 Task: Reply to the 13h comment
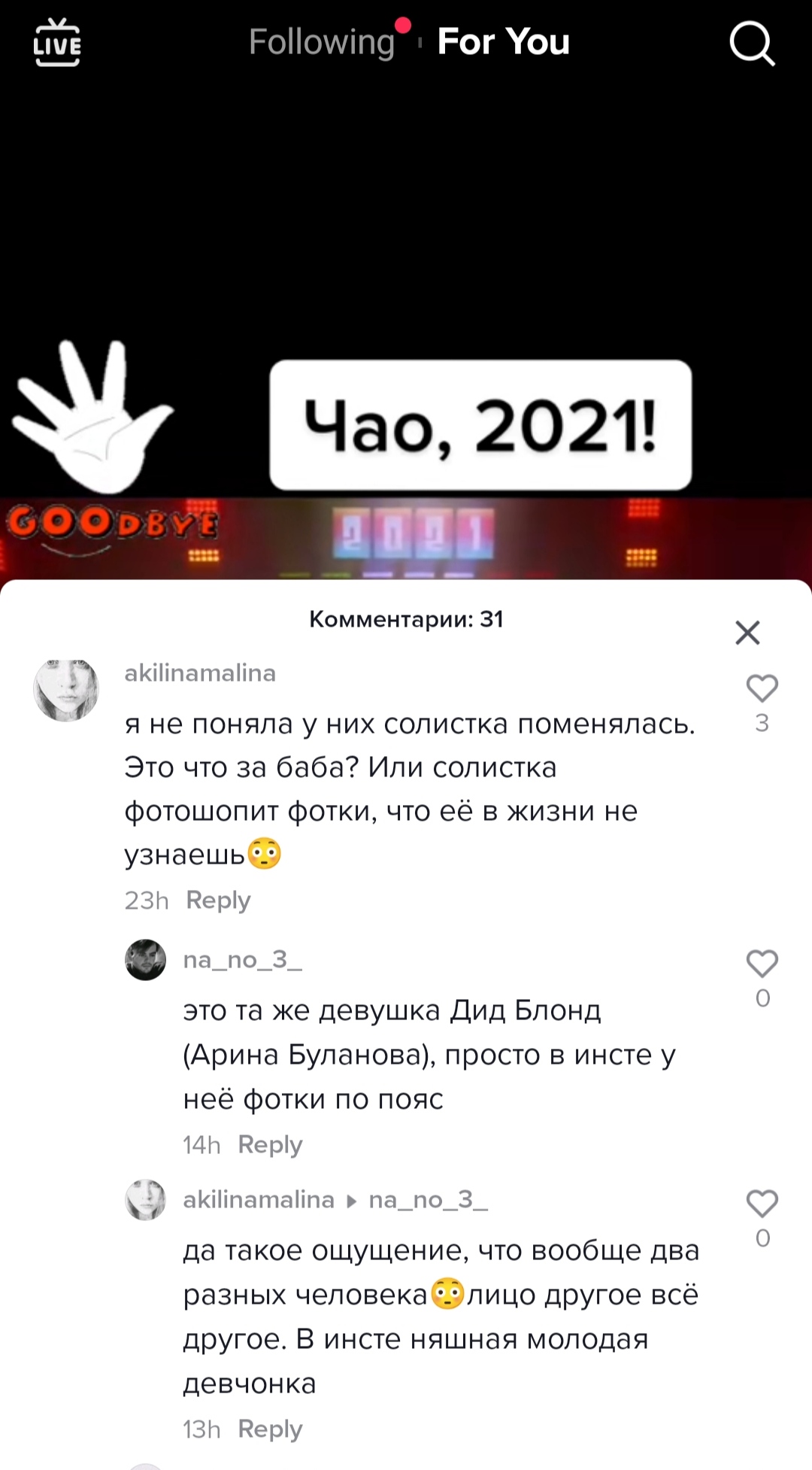[x=270, y=1429]
